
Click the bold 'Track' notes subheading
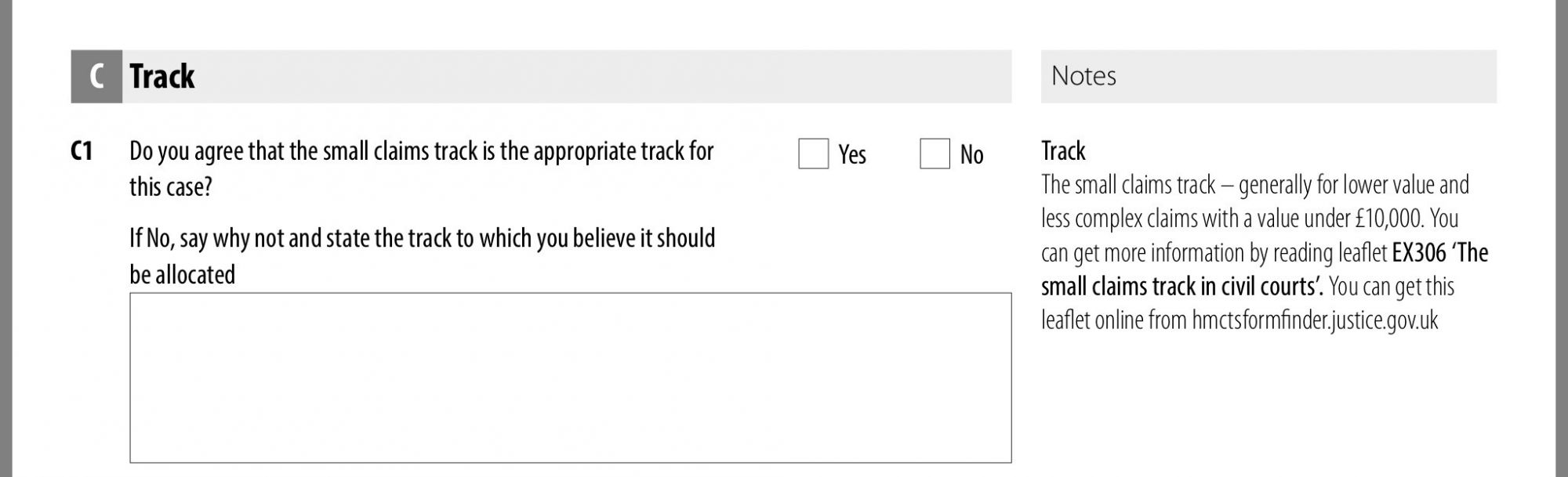pos(1063,150)
